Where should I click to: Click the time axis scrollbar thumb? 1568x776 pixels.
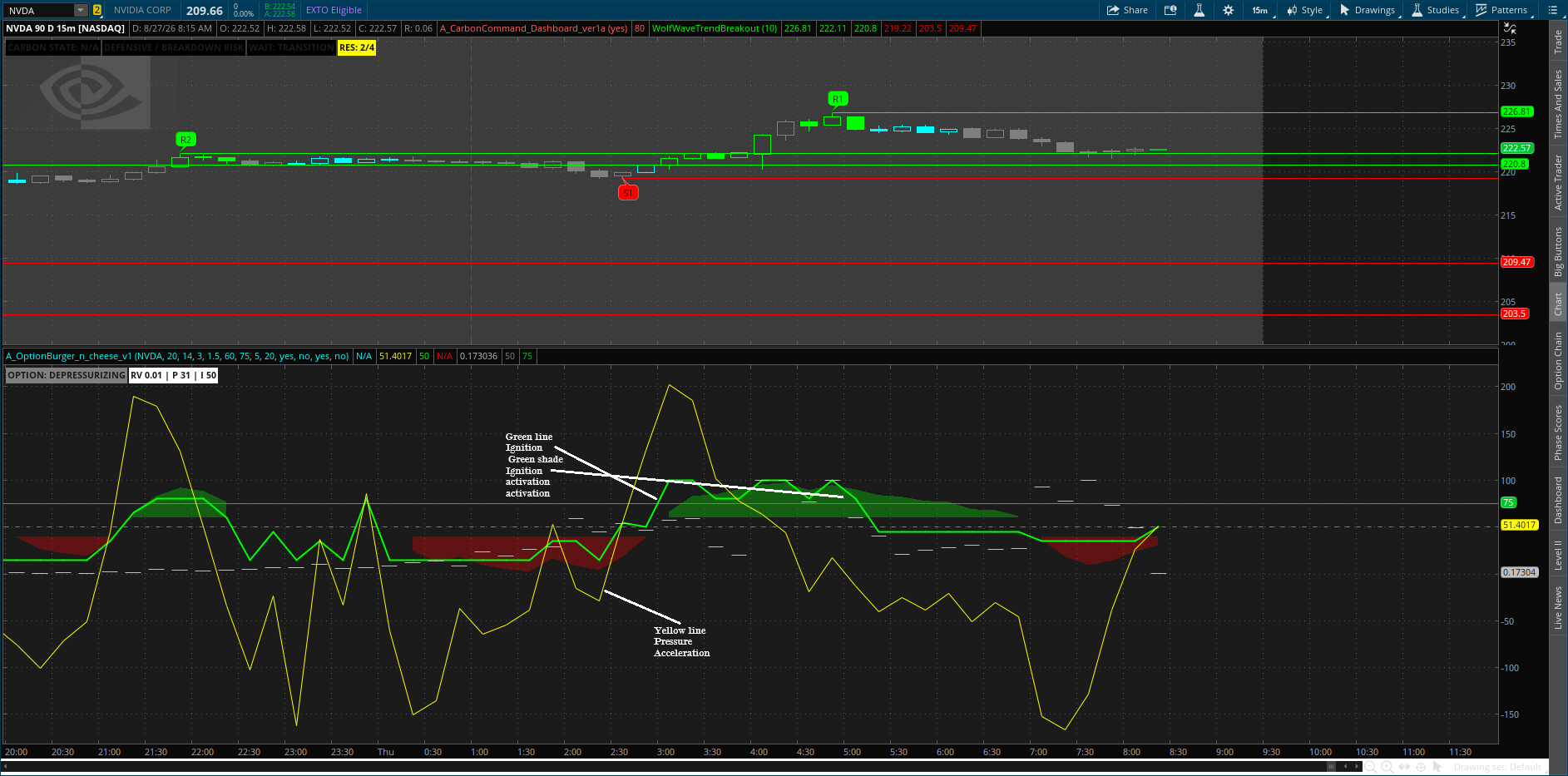click(1331, 766)
